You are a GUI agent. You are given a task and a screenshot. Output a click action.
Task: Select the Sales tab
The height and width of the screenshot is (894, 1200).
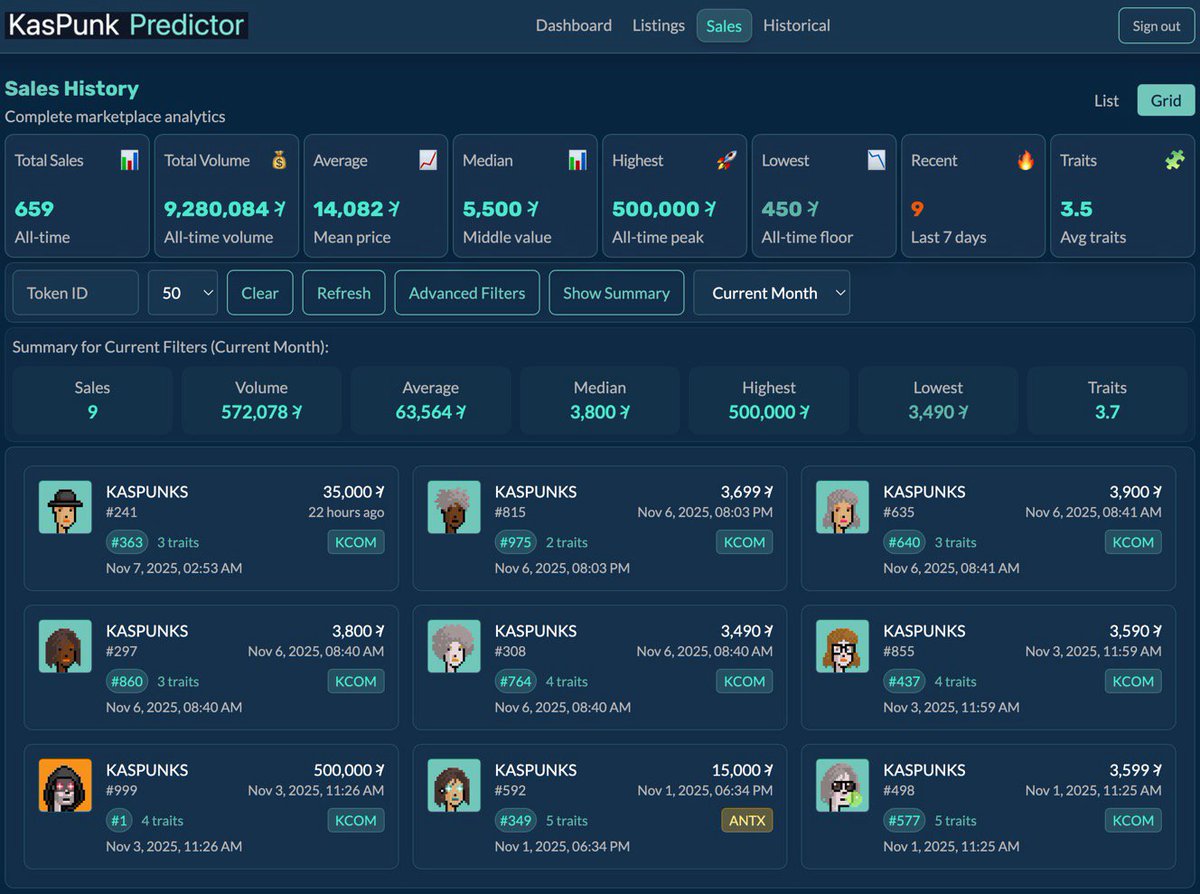[724, 26]
